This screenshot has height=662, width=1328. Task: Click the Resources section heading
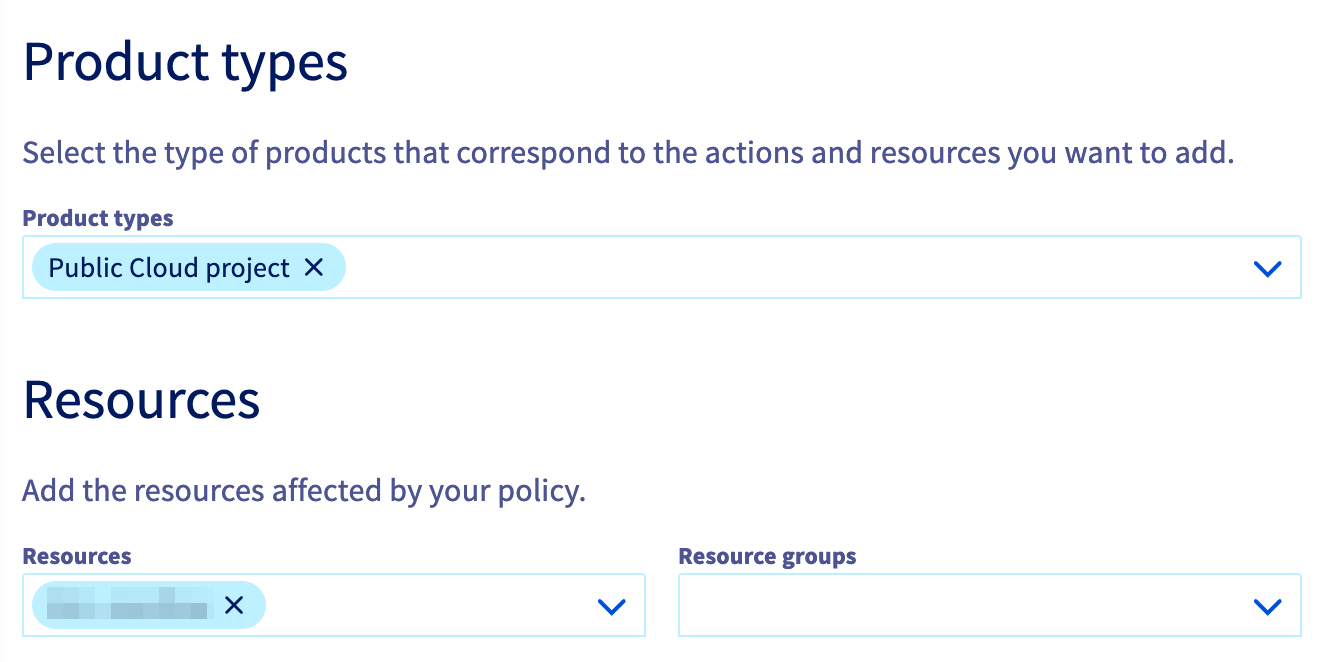(141, 399)
